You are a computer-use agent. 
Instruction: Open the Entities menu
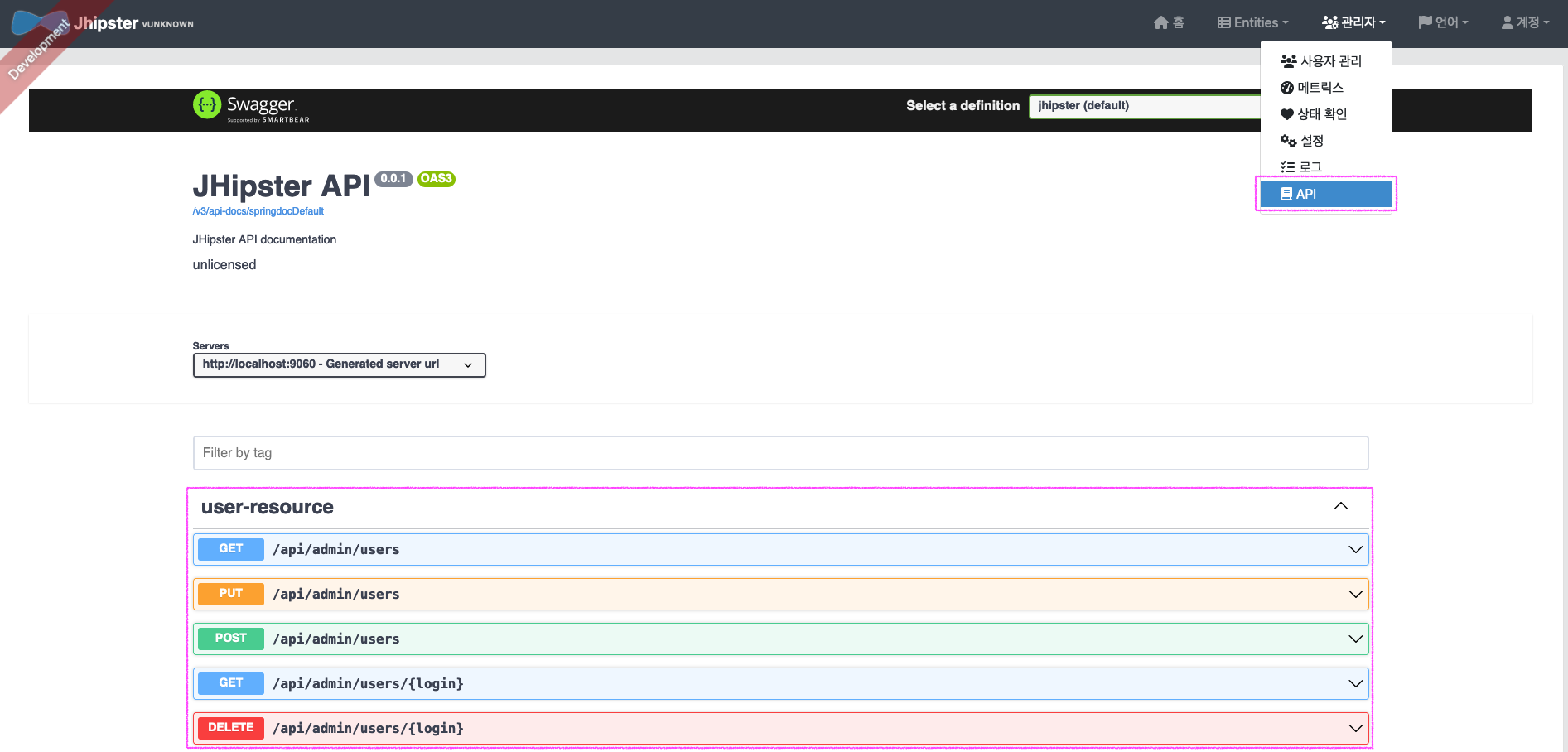1252,23
